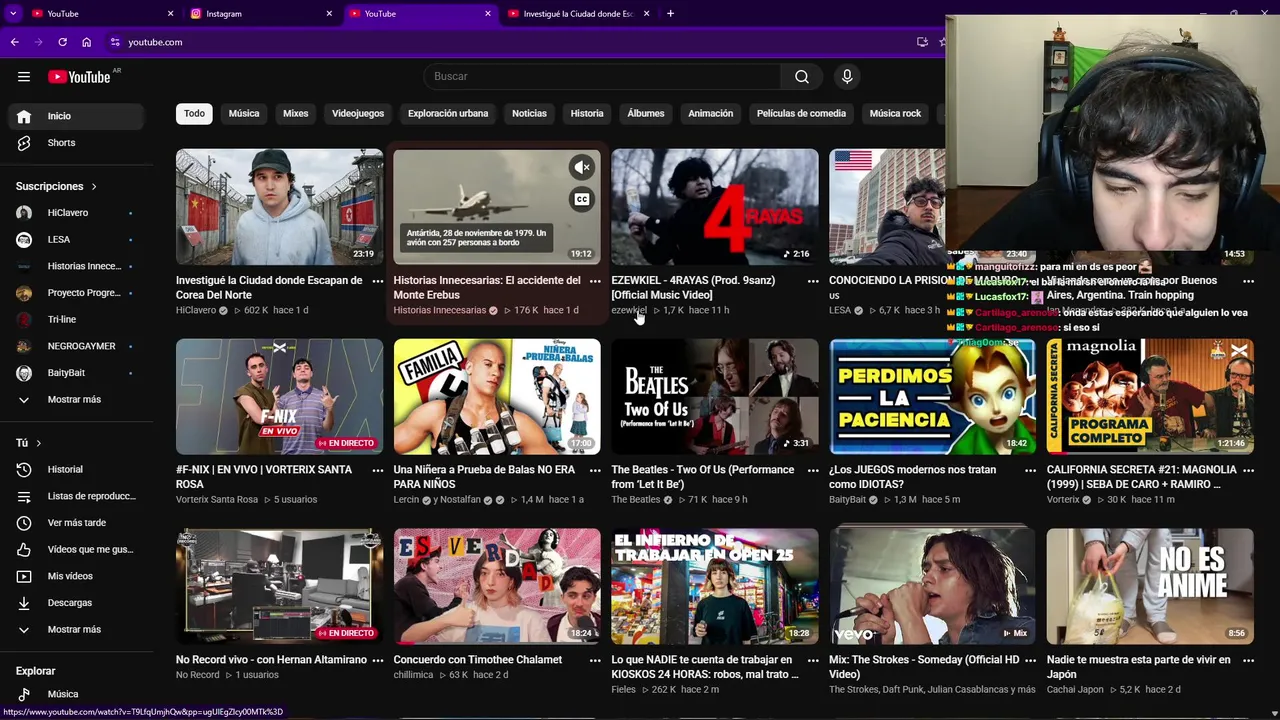Expand Mostrar más under subscriptions
1280x720 pixels.
point(76,400)
